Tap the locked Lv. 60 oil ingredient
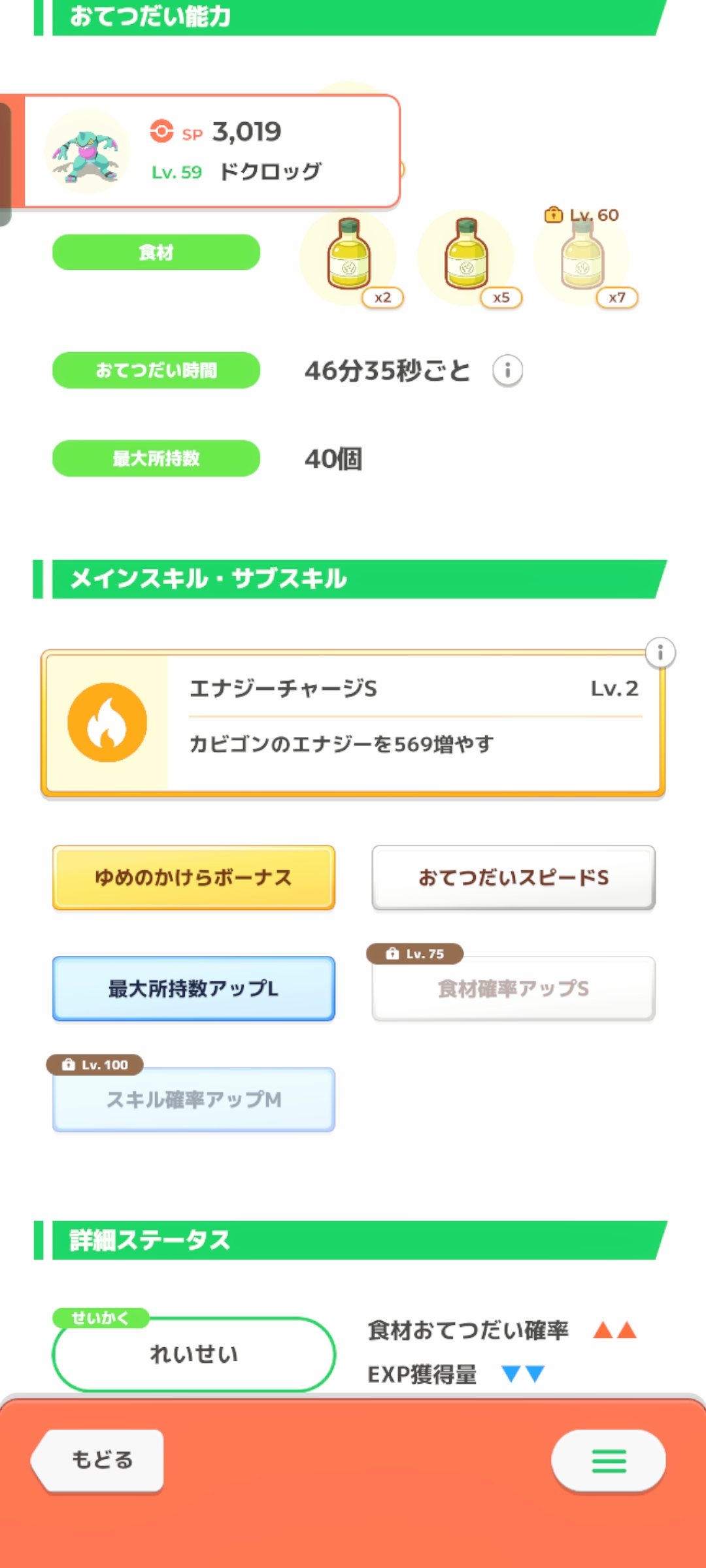Screen dimensions: 706x1568 pos(582,256)
